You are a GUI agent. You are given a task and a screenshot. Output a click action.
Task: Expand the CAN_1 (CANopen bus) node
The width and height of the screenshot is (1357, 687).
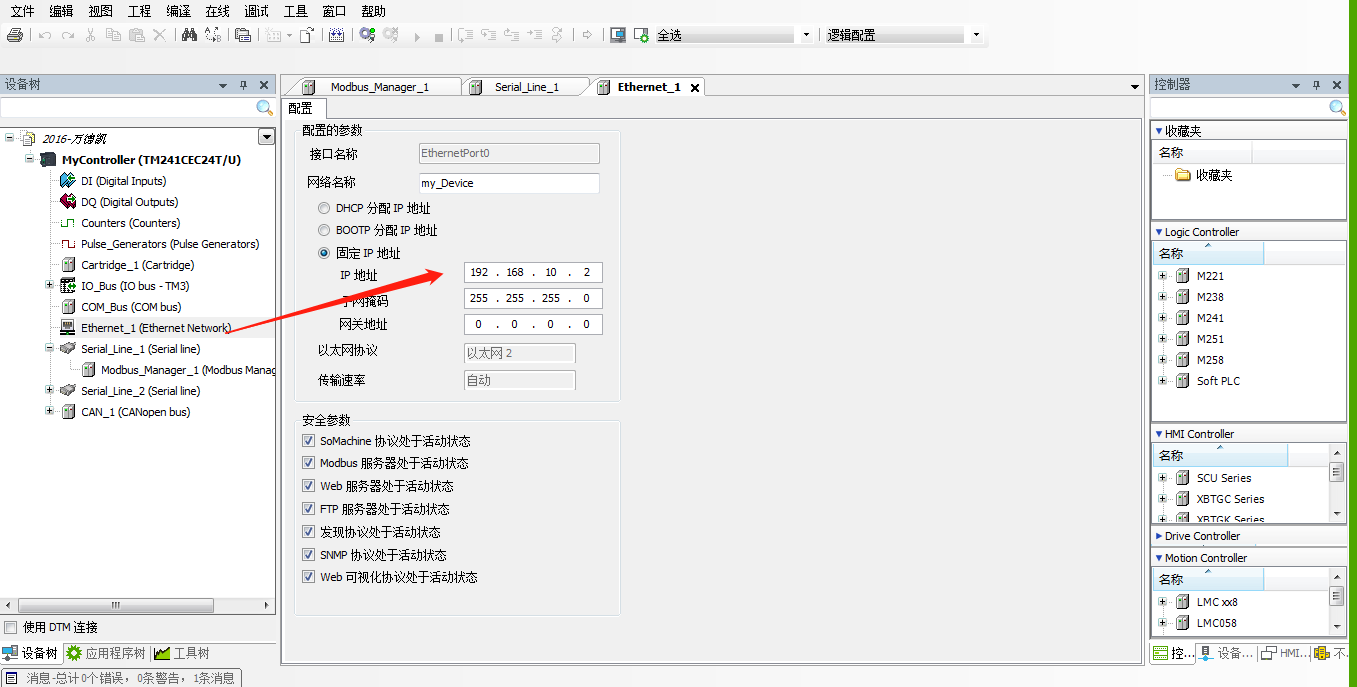coord(49,412)
